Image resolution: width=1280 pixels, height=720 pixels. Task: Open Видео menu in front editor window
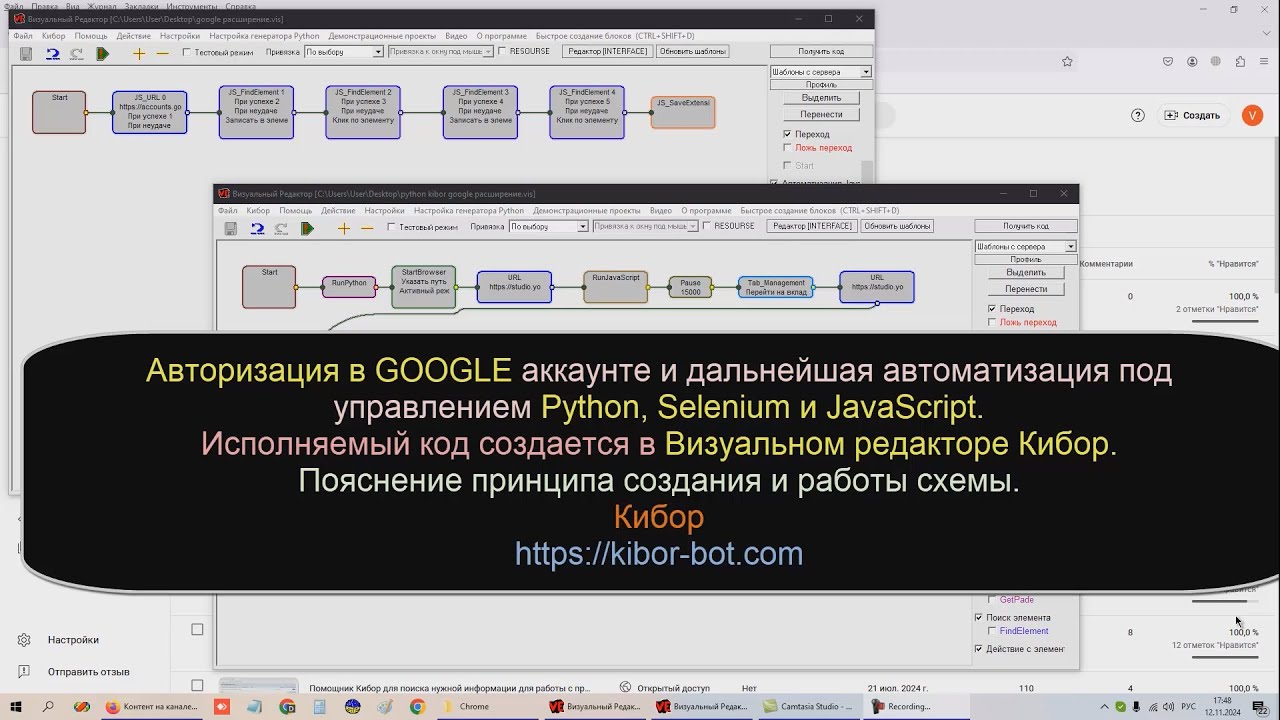(x=661, y=211)
